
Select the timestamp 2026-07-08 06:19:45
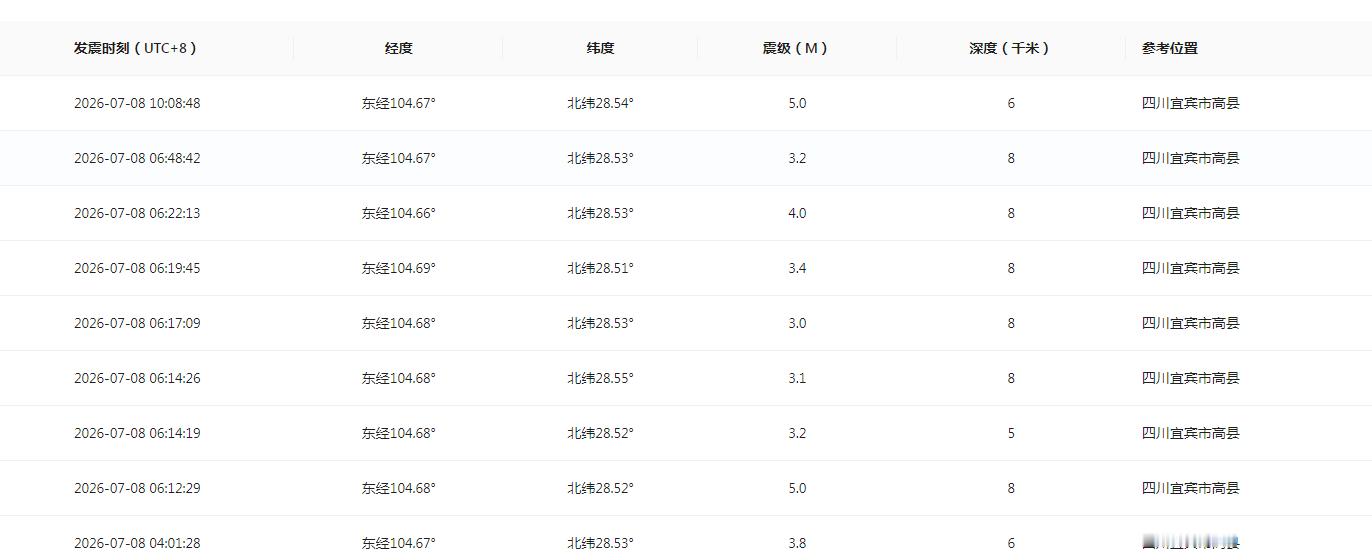(137, 268)
